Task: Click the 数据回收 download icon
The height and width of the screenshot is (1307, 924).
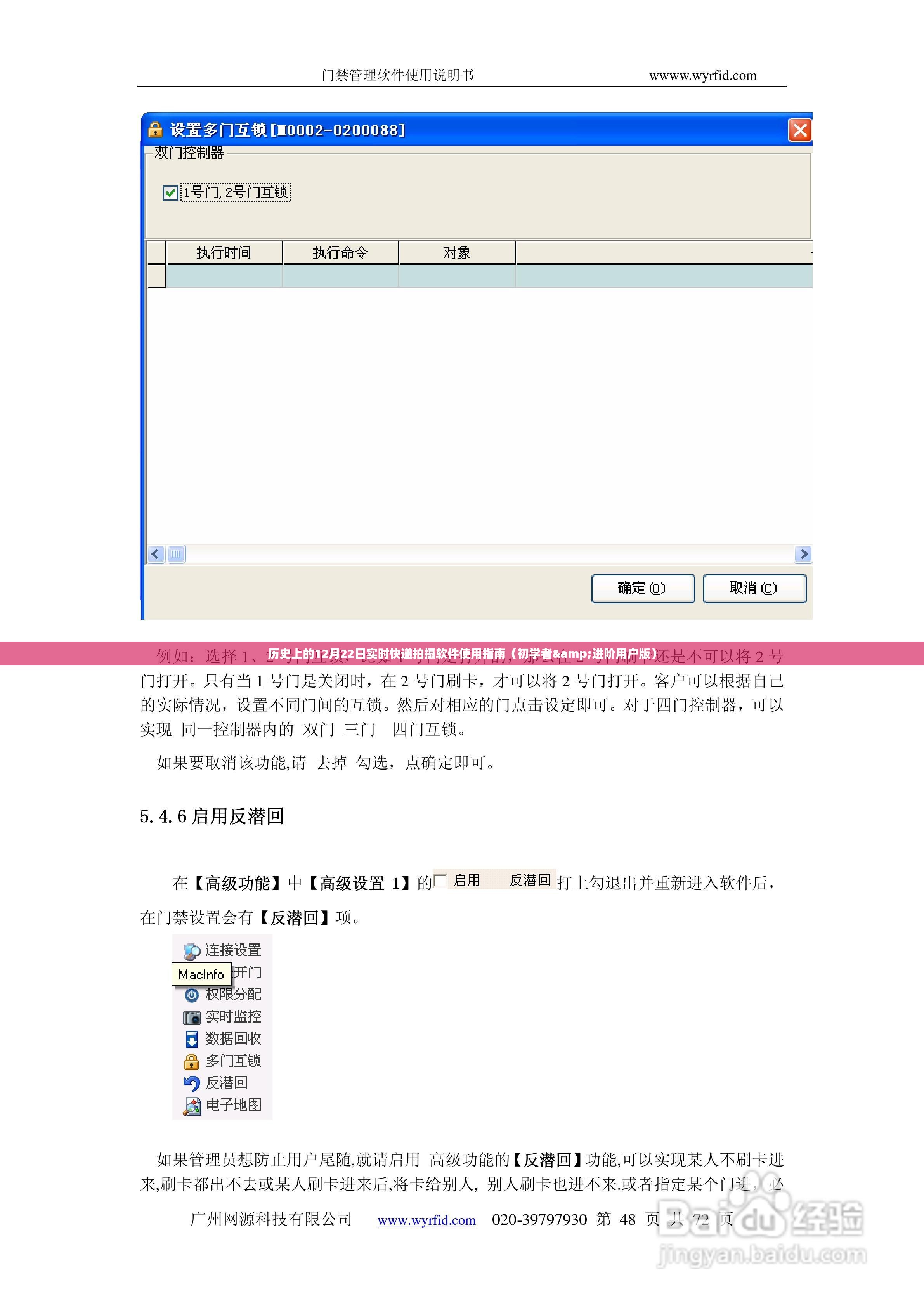Action: pos(192,1040)
